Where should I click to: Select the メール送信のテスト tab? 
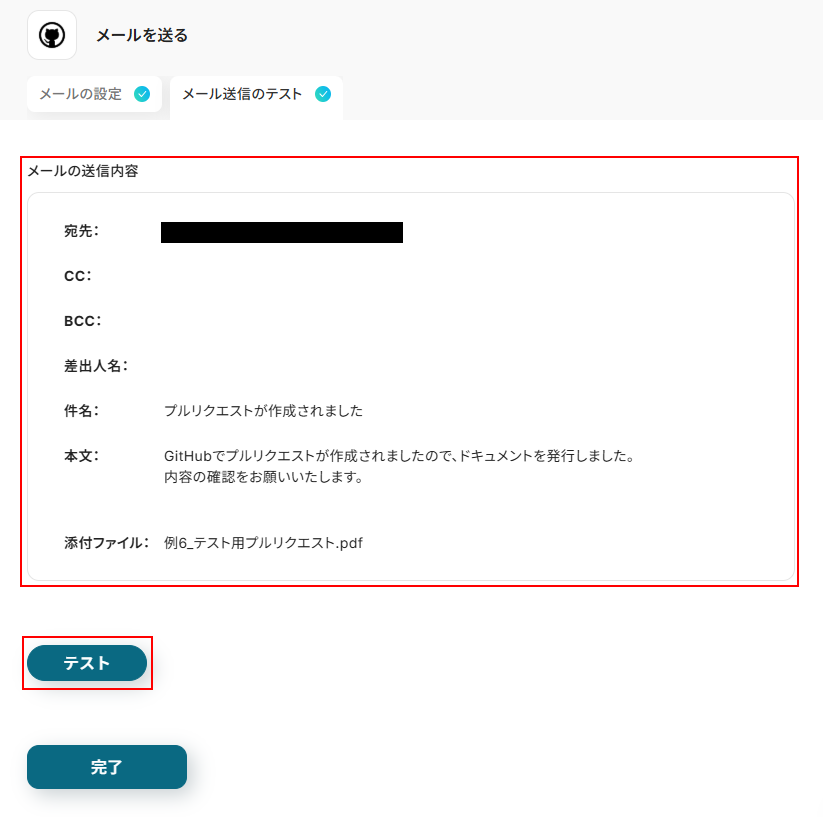point(256,97)
